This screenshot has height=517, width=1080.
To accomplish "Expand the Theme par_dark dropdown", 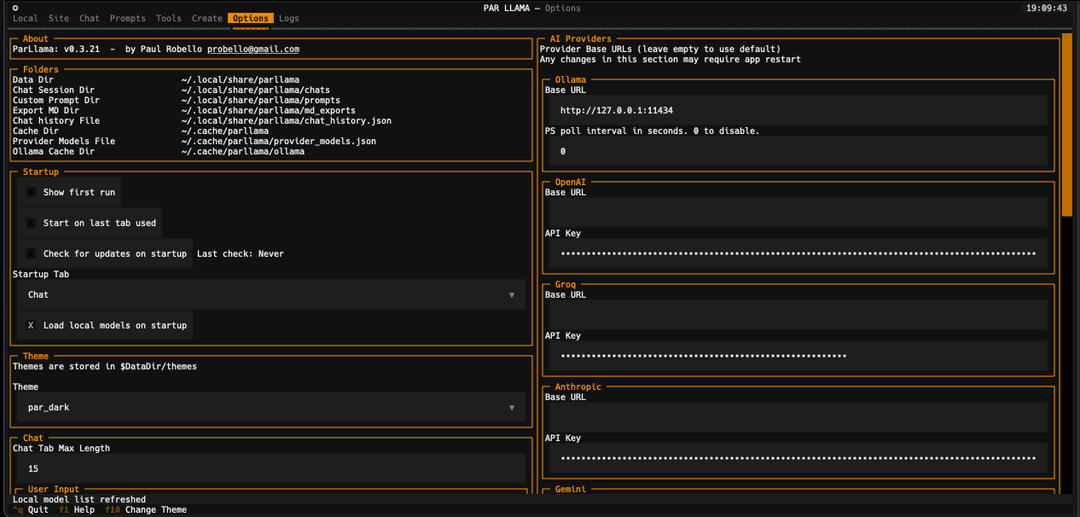I will point(512,408).
